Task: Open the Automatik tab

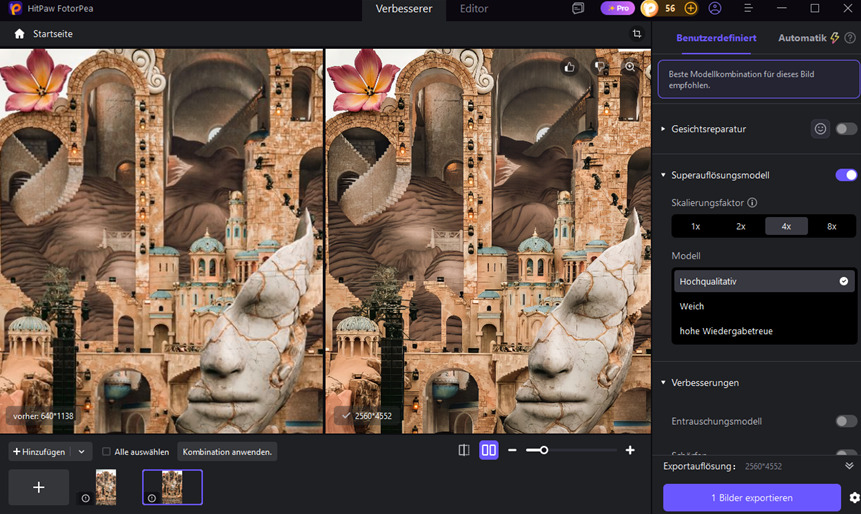Action: click(802, 38)
